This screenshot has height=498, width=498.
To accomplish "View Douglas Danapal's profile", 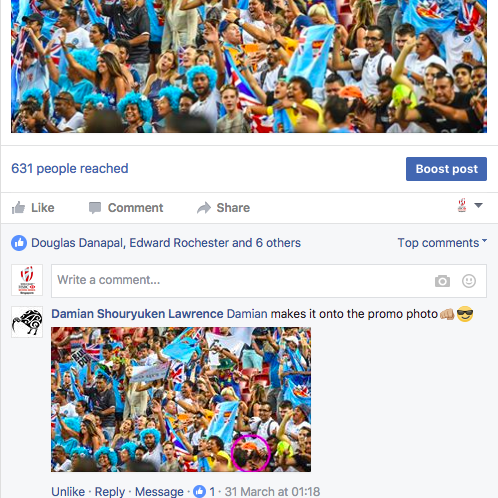I will point(77,243).
